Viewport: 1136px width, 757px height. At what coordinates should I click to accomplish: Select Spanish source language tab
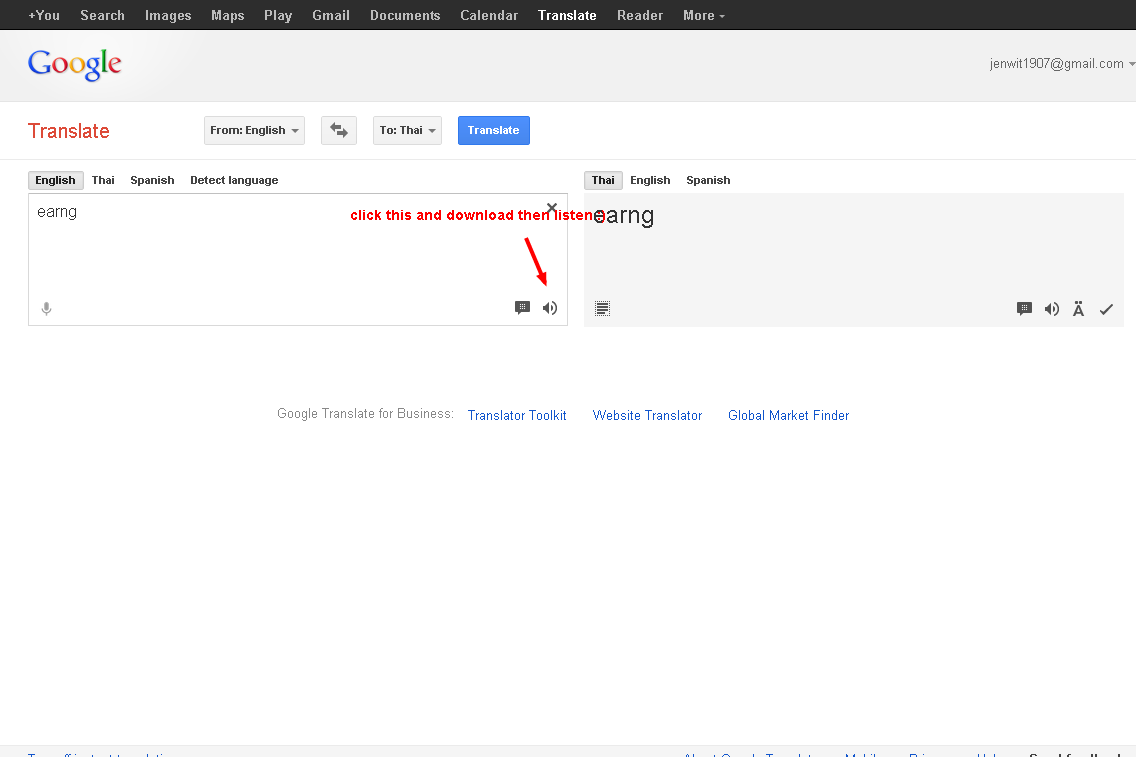(152, 180)
